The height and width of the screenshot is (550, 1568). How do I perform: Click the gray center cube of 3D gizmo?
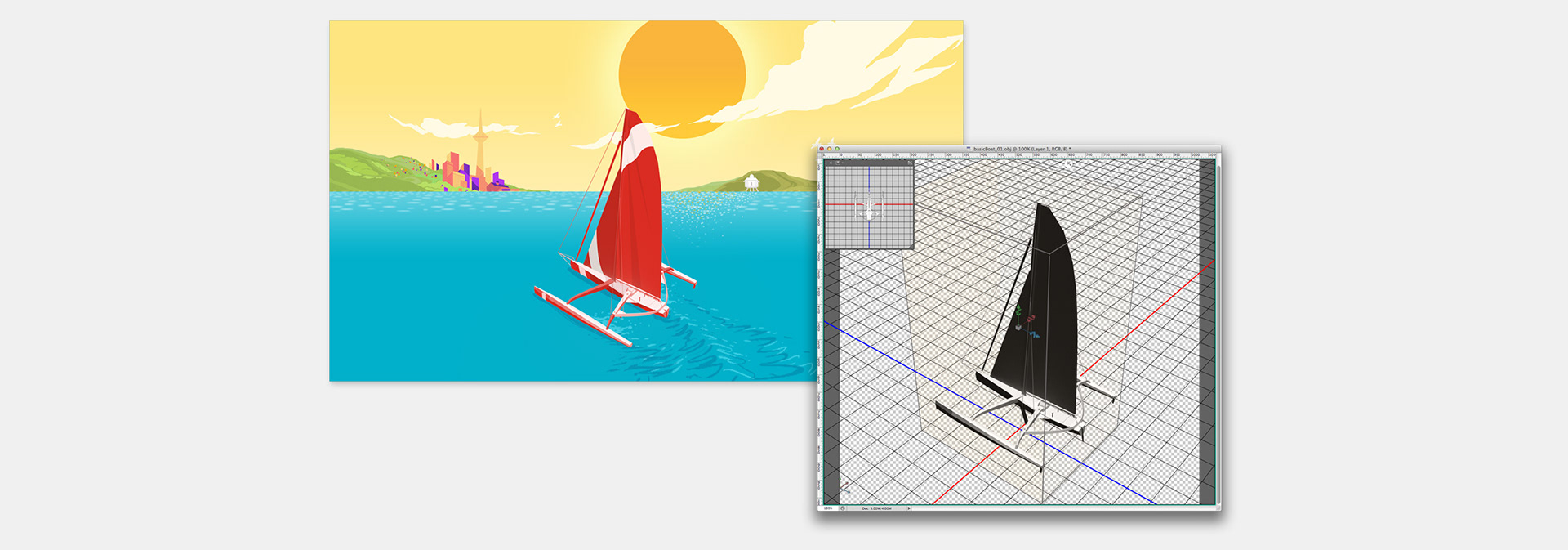coord(1018,328)
